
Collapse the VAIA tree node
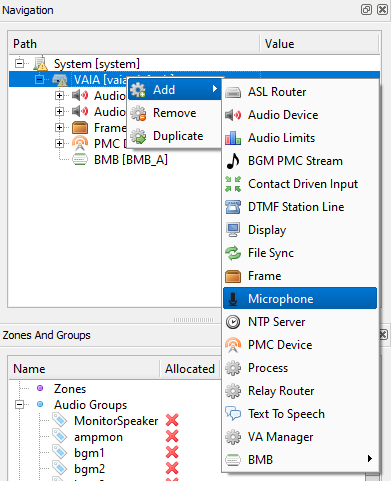coord(40,79)
